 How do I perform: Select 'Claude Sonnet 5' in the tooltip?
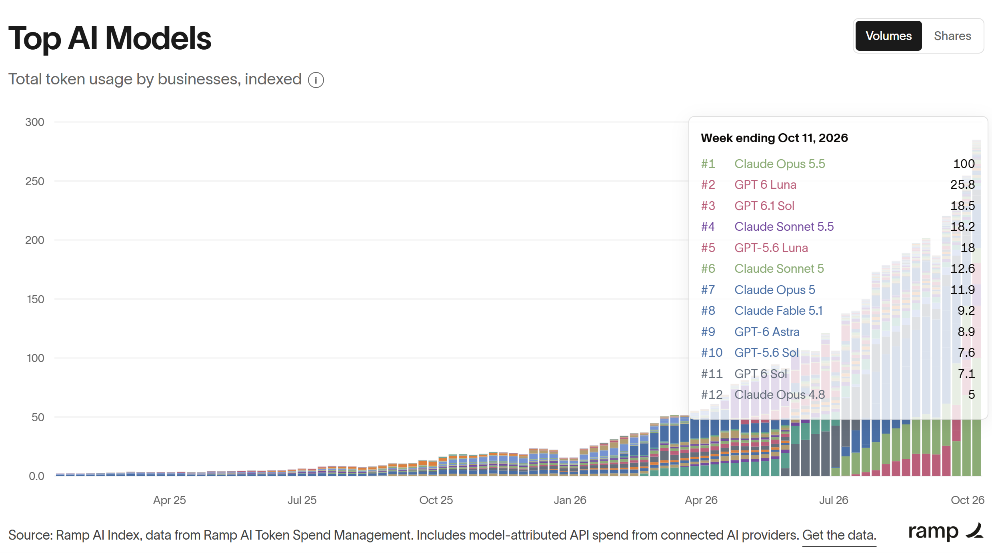[x=779, y=269]
